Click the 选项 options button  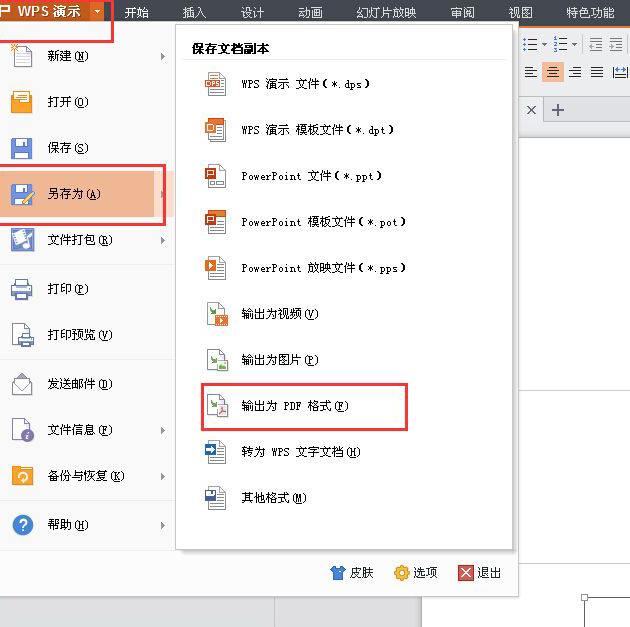click(x=416, y=572)
